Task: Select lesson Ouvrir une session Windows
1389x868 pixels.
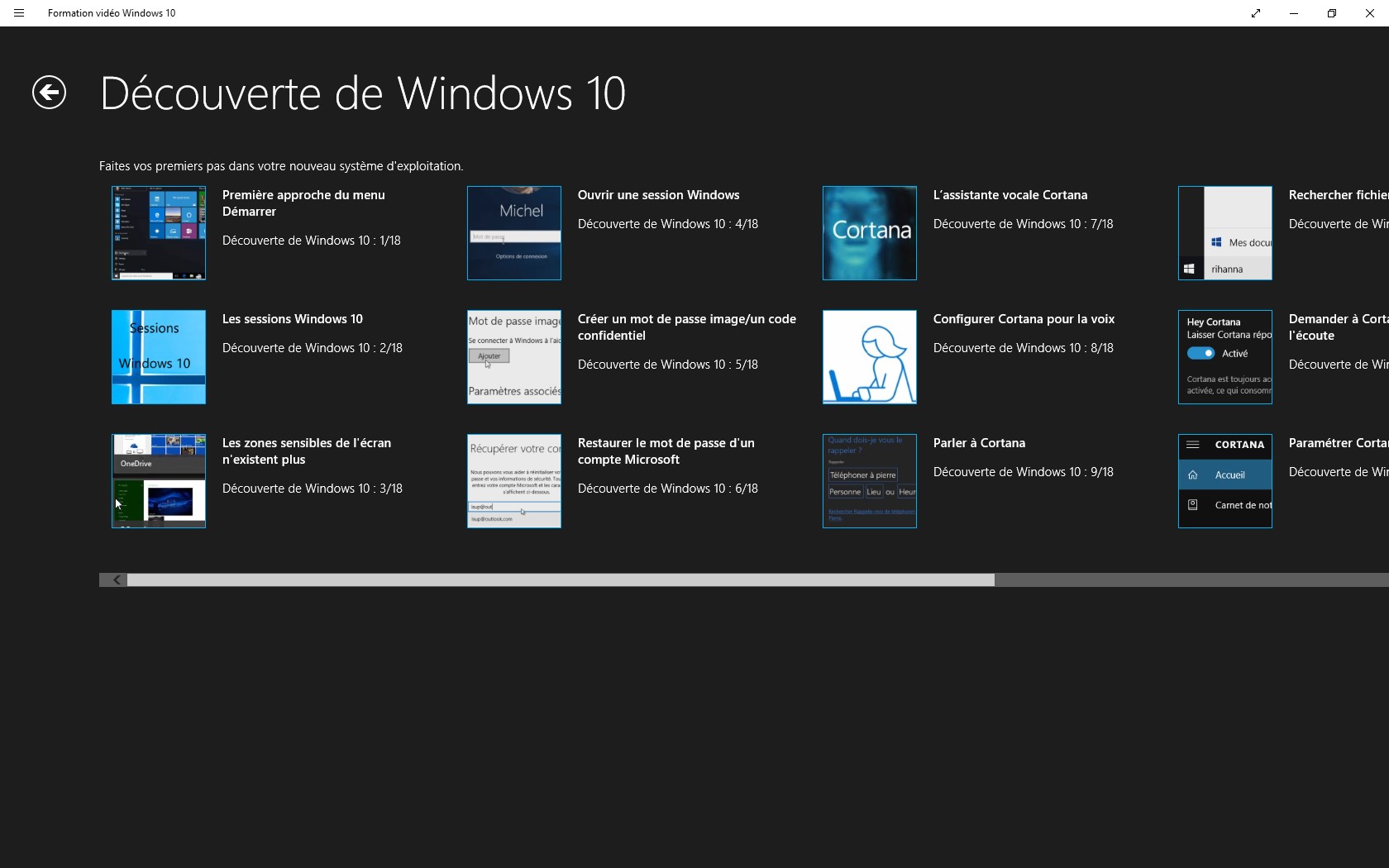Action: (x=659, y=195)
